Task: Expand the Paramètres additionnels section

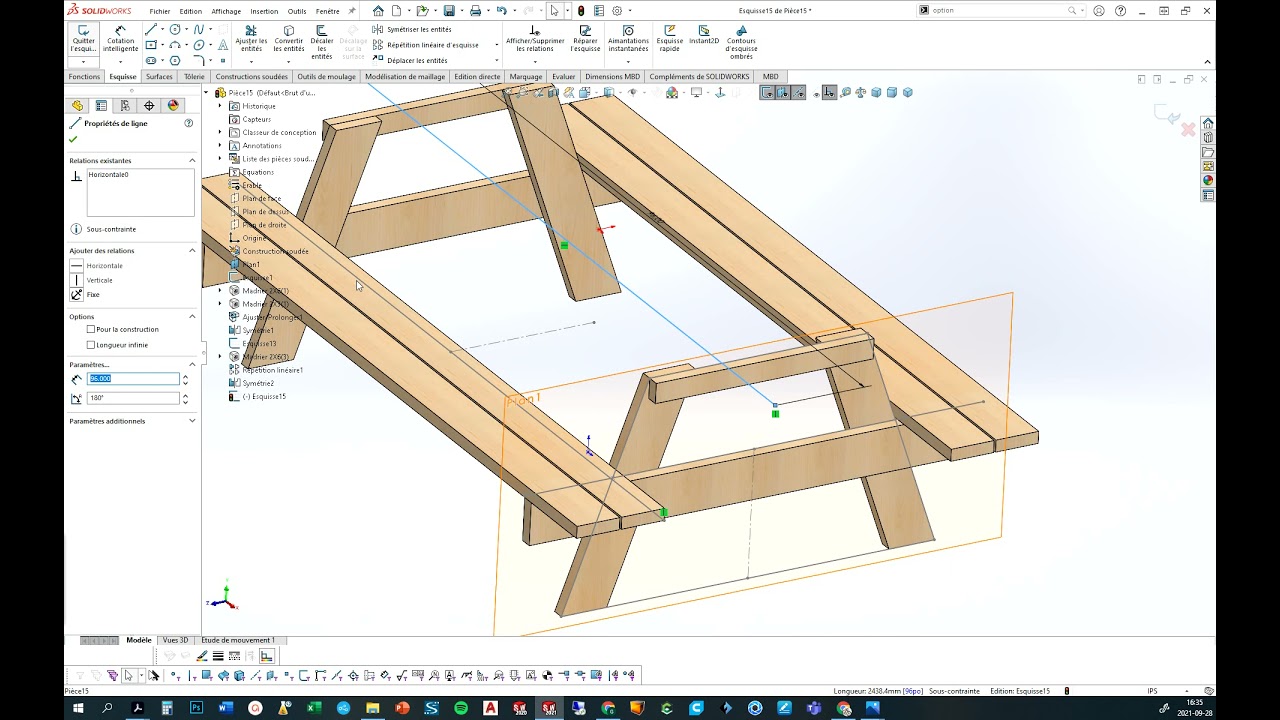Action: point(192,421)
